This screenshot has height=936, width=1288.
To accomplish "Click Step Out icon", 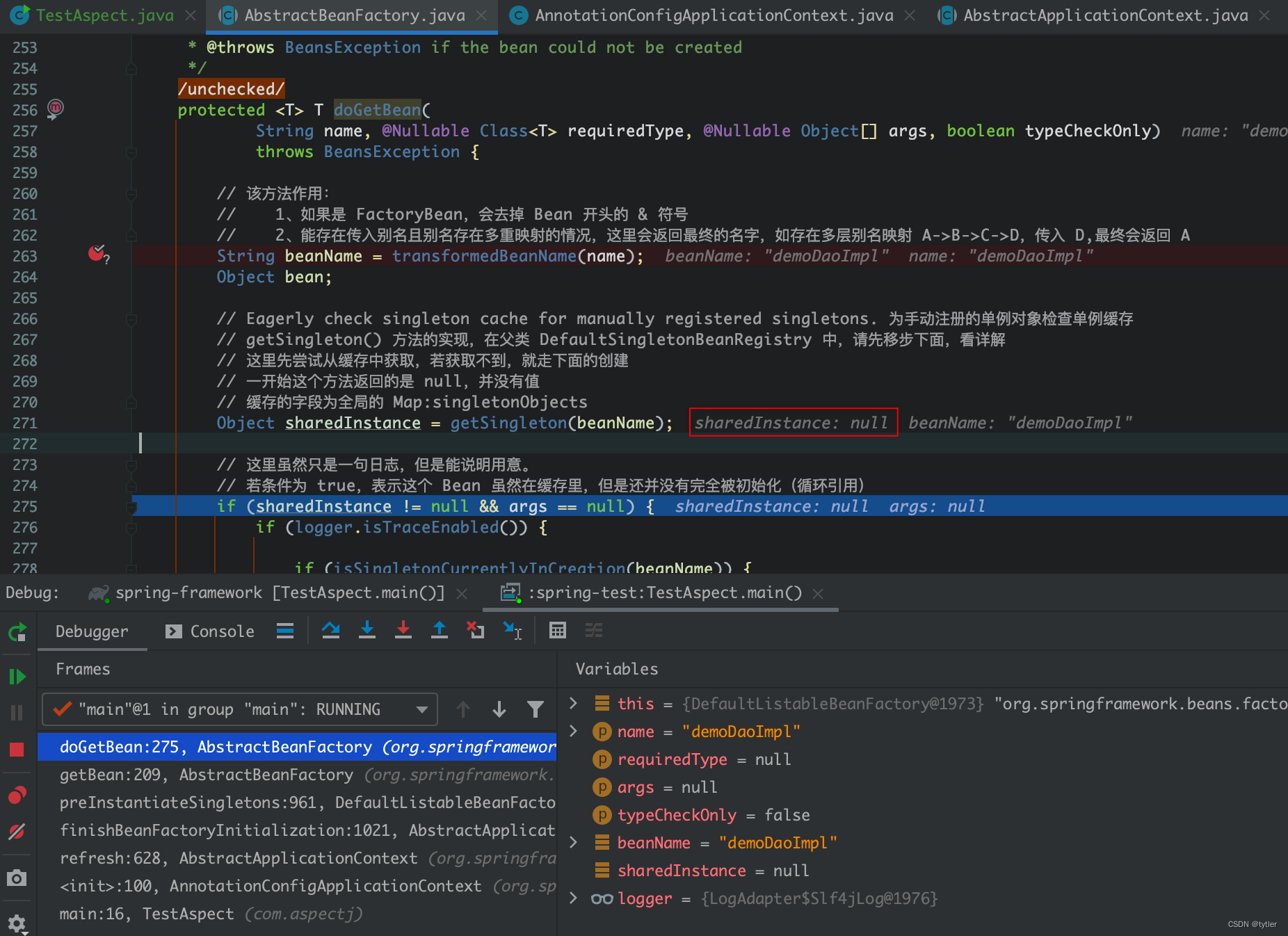I will pos(440,631).
